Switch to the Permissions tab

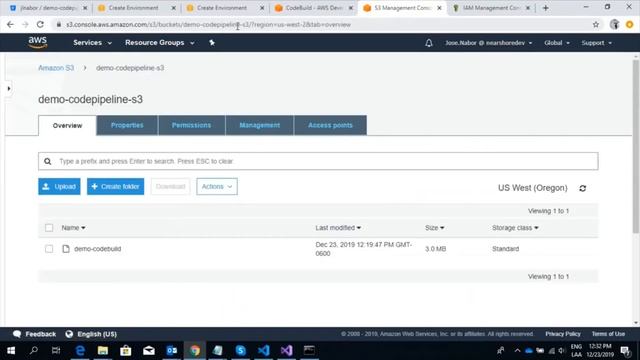(x=191, y=125)
